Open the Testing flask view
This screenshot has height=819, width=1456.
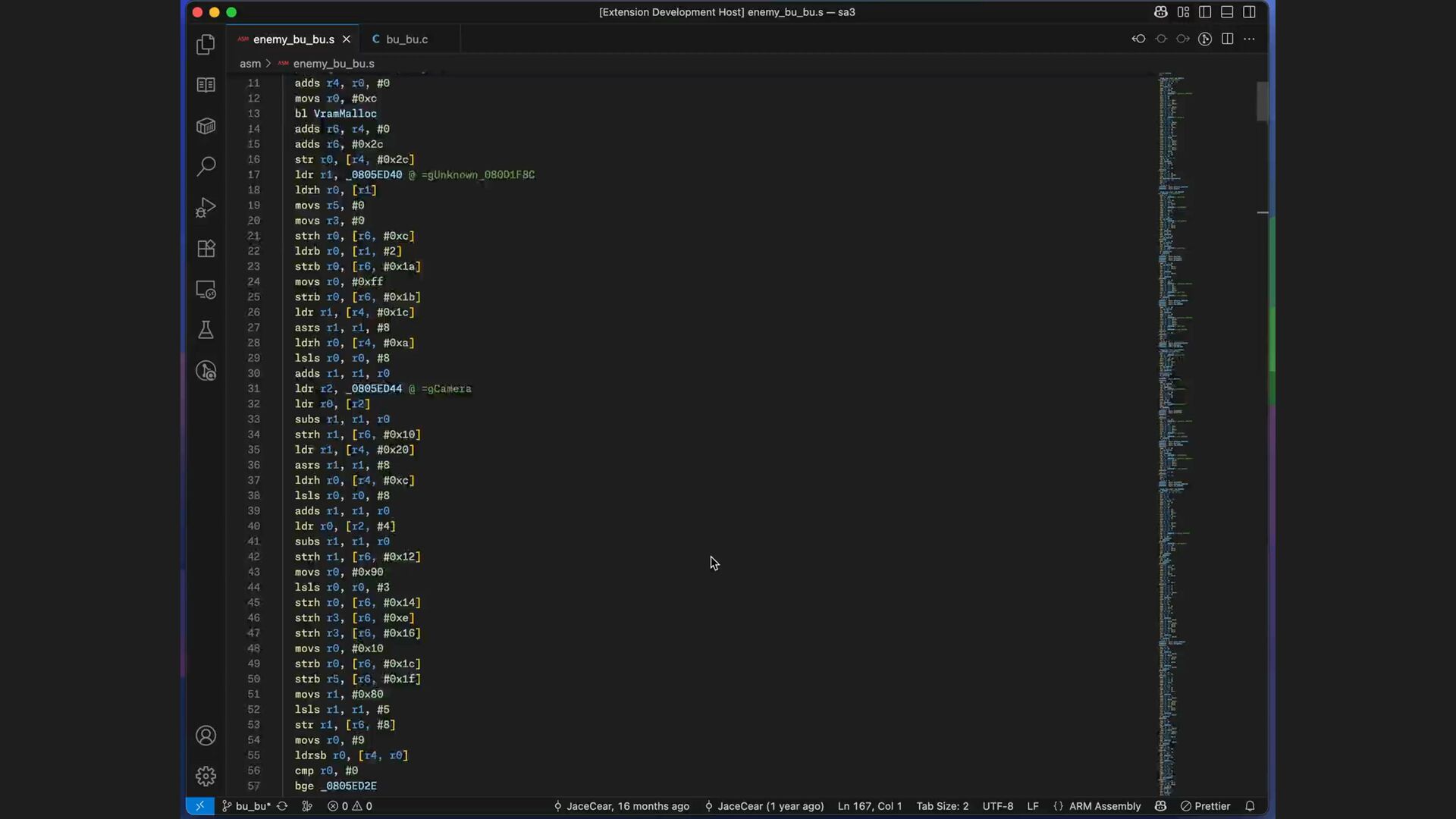pos(206,330)
